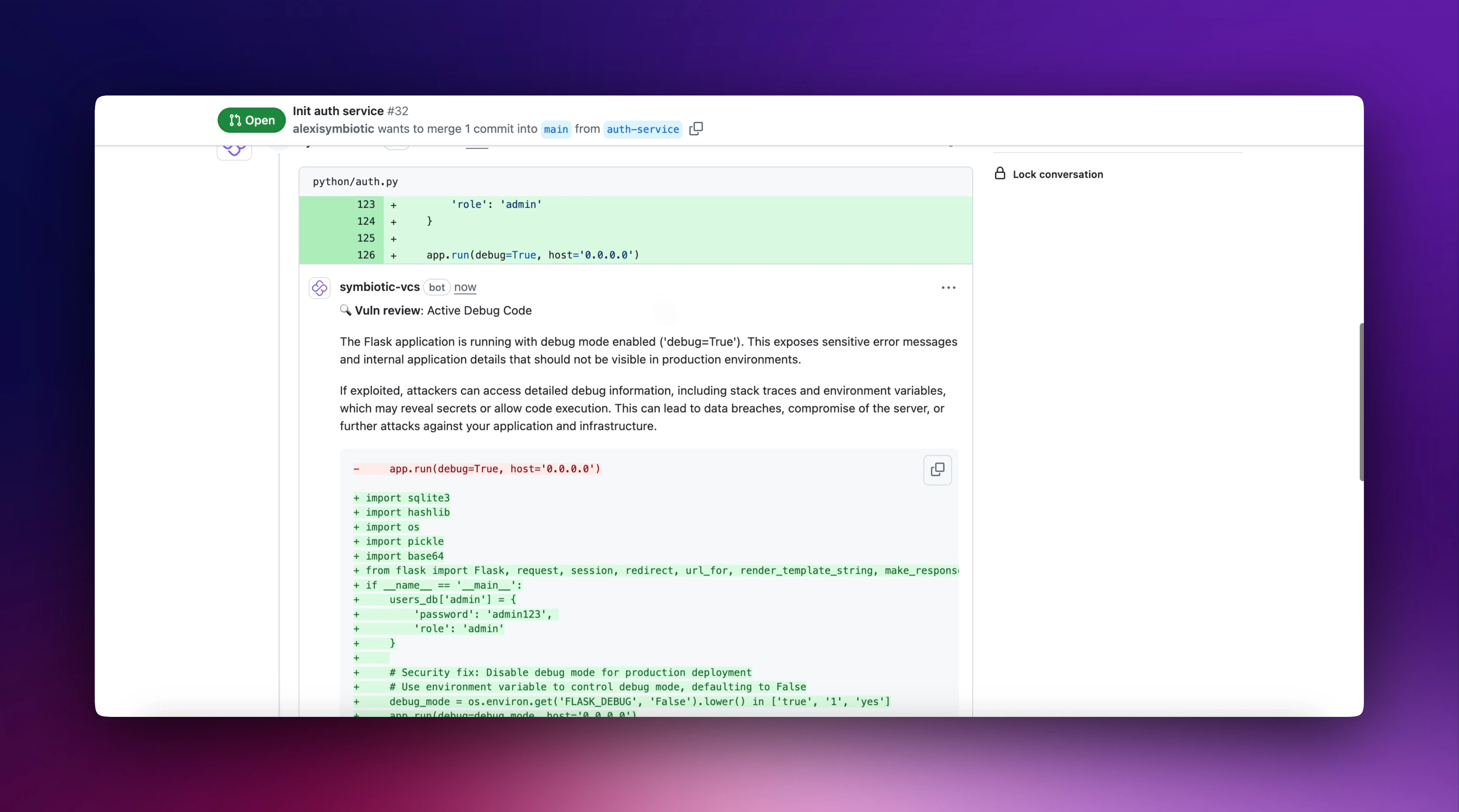Click the bot label badge
Screen dimensions: 1459x812
(x=437, y=288)
